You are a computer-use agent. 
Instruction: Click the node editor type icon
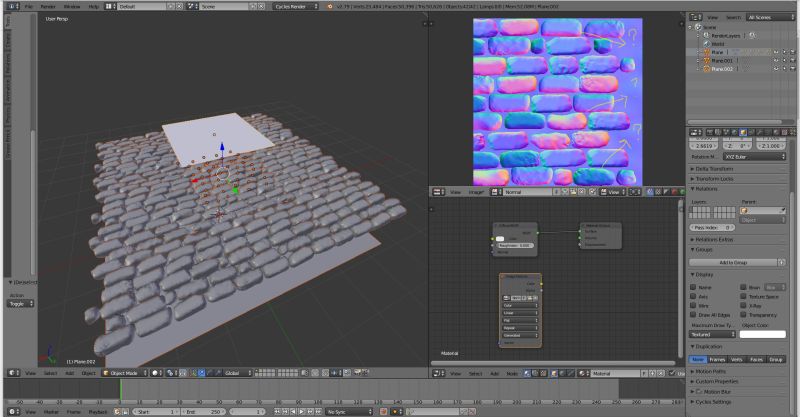[x=439, y=373]
